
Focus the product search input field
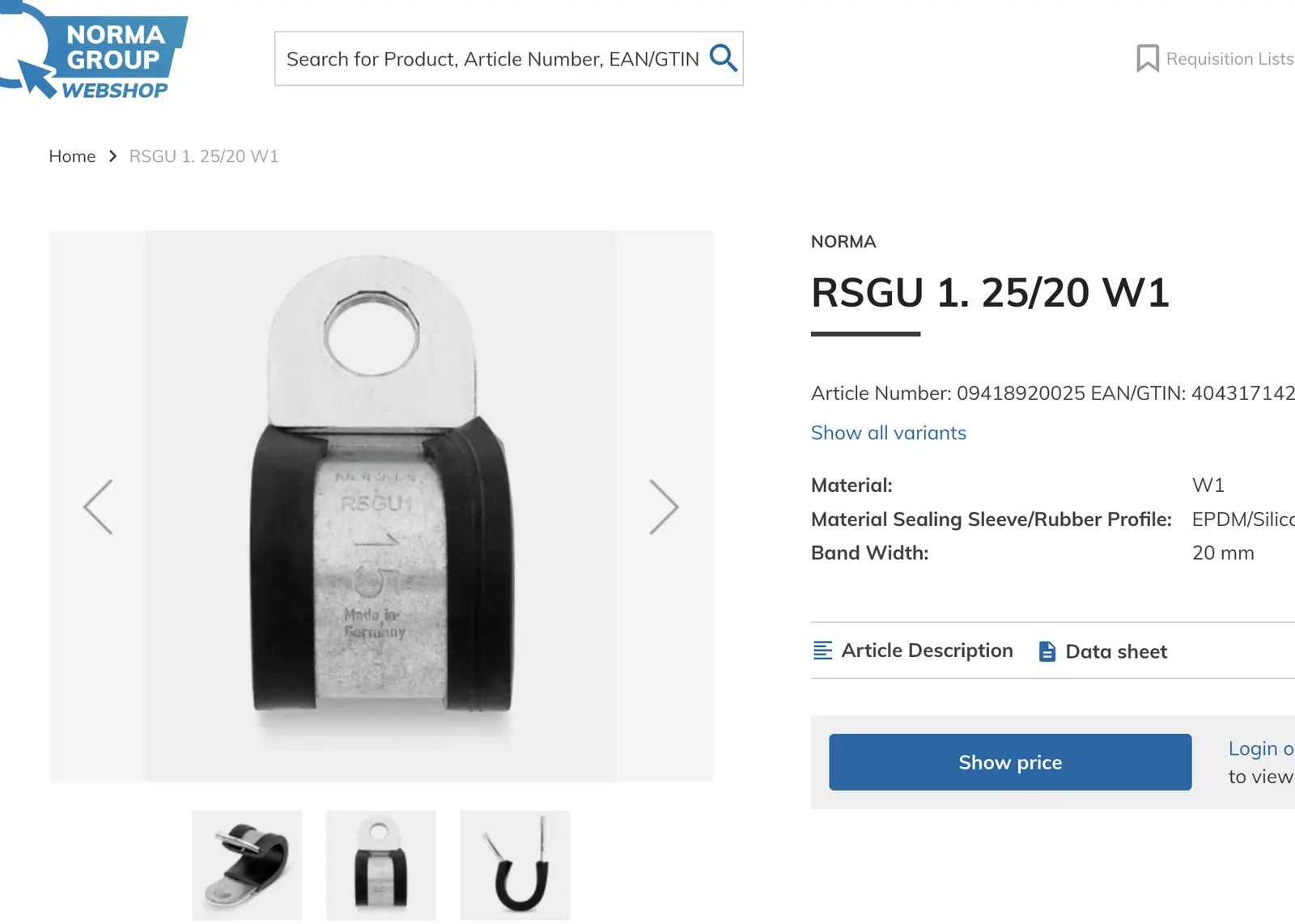point(492,59)
